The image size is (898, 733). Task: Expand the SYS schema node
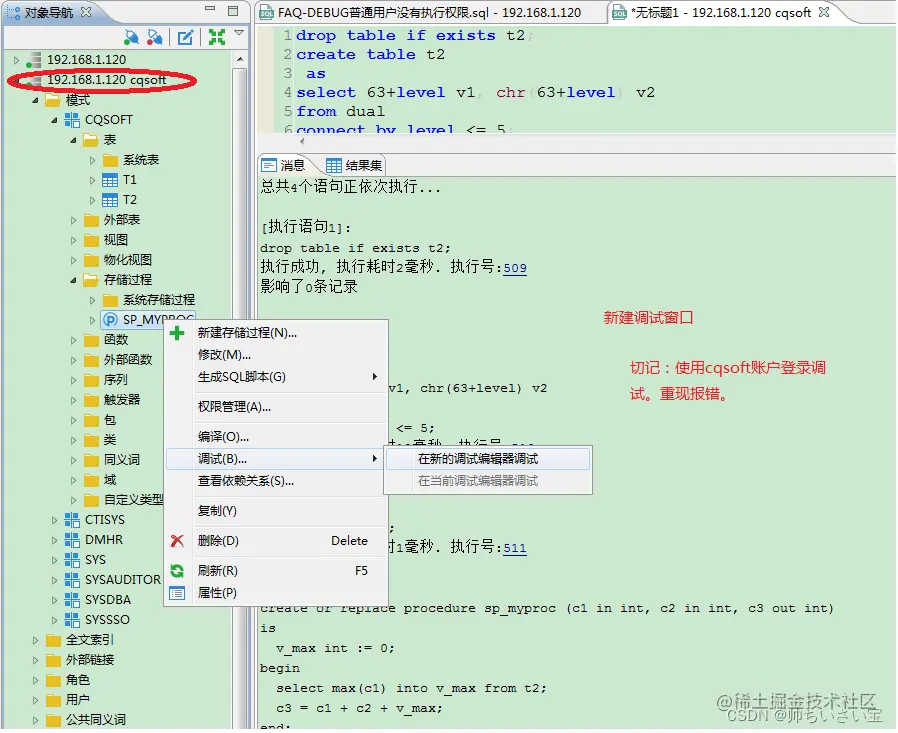click(54, 560)
